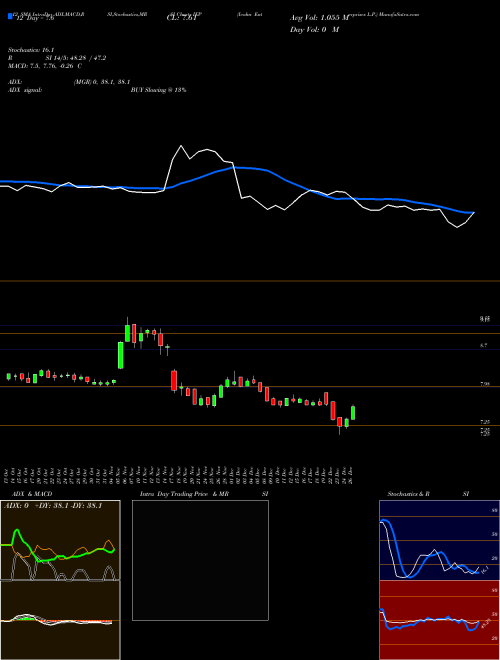Click the blue 12 Day SMA legend square
The image size is (500, 660).
pyautogui.click(x=10, y=16)
